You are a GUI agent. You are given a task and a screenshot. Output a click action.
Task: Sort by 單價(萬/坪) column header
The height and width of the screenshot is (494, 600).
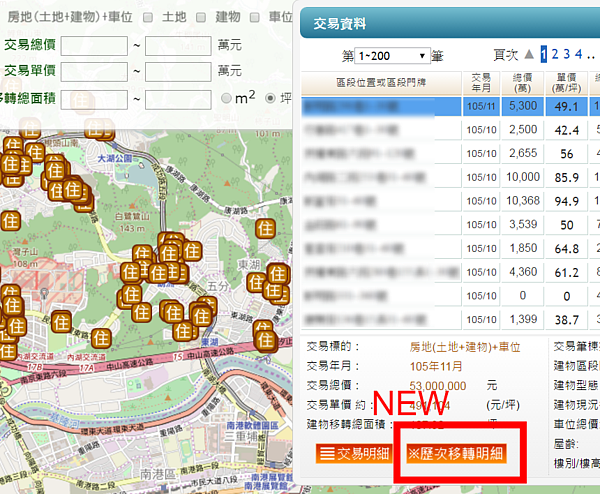[566, 83]
